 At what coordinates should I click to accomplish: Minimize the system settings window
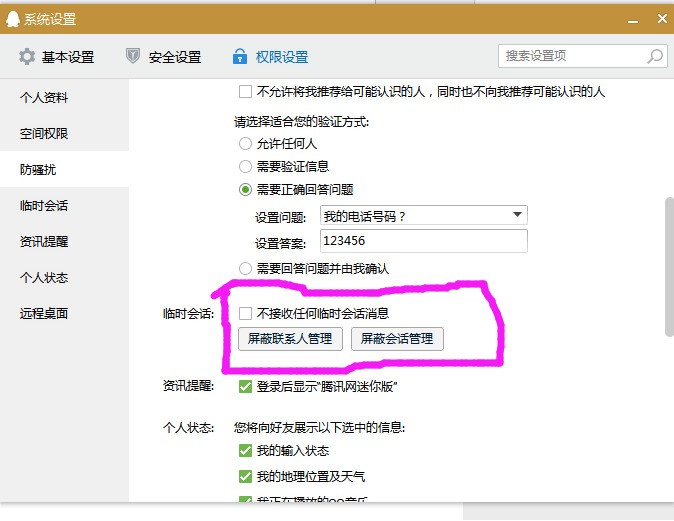pos(633,19)
